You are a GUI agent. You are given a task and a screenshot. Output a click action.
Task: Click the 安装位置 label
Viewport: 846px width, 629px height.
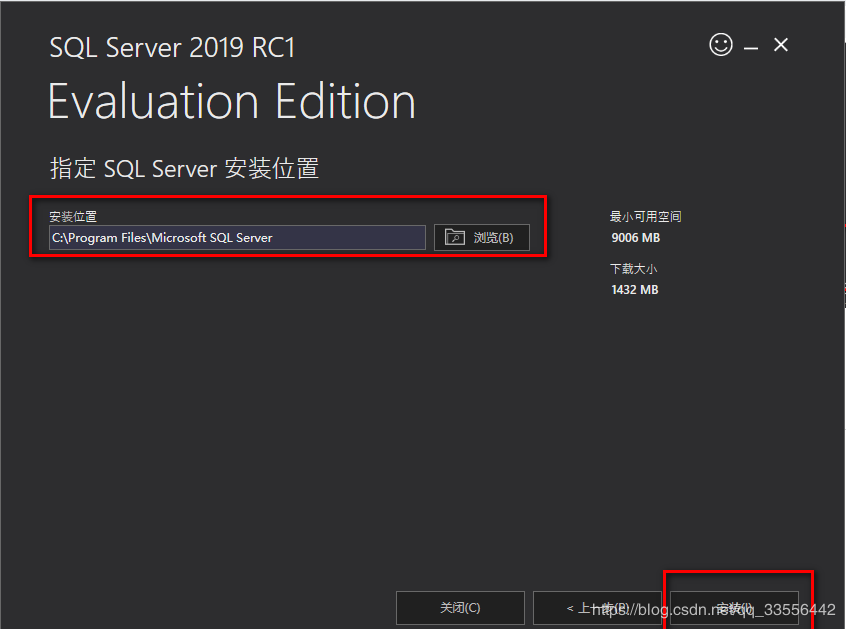coord(73,216)
